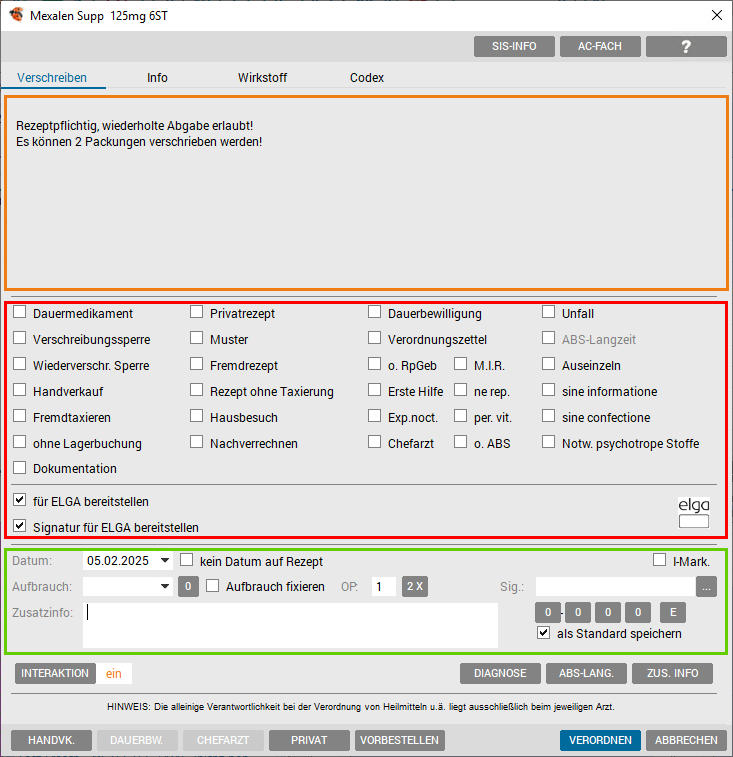Check Fremdrezept option
This screenshot has height=757, width=733.
(x=197, y=364)
